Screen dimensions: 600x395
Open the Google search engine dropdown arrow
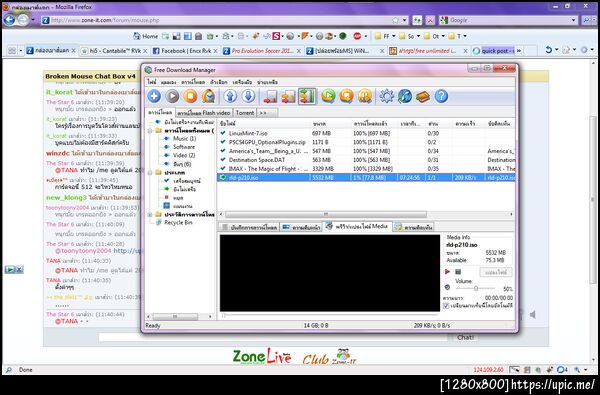573,20
